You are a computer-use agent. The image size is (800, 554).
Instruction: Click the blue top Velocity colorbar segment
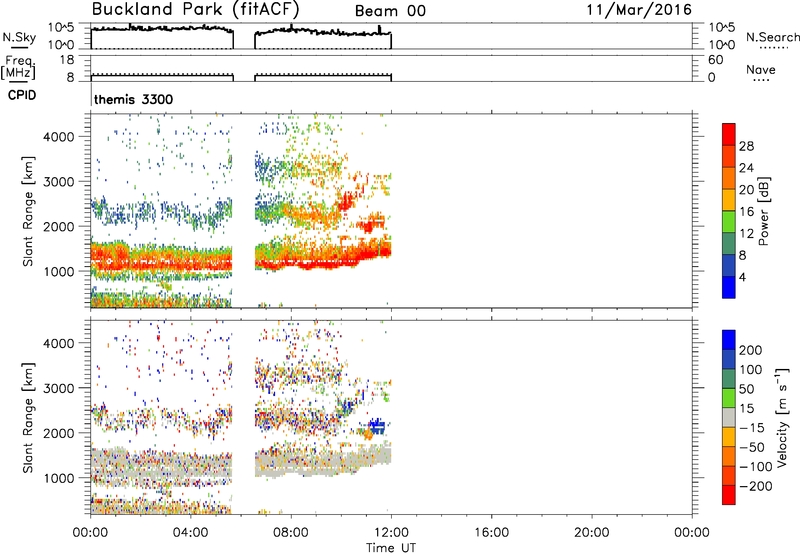[729, 340]
